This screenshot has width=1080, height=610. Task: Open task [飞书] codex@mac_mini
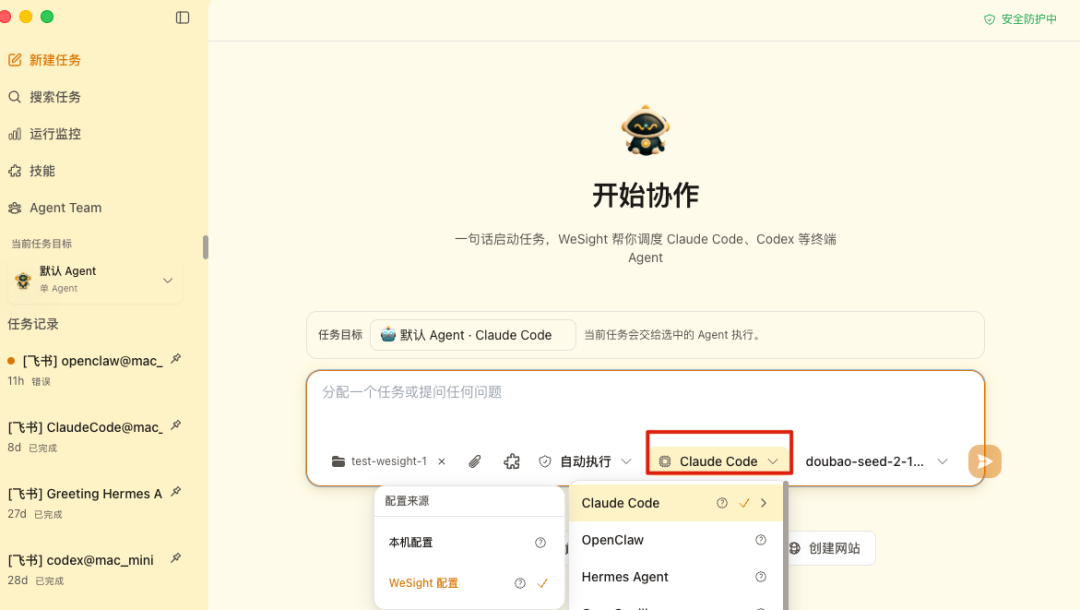81,560
